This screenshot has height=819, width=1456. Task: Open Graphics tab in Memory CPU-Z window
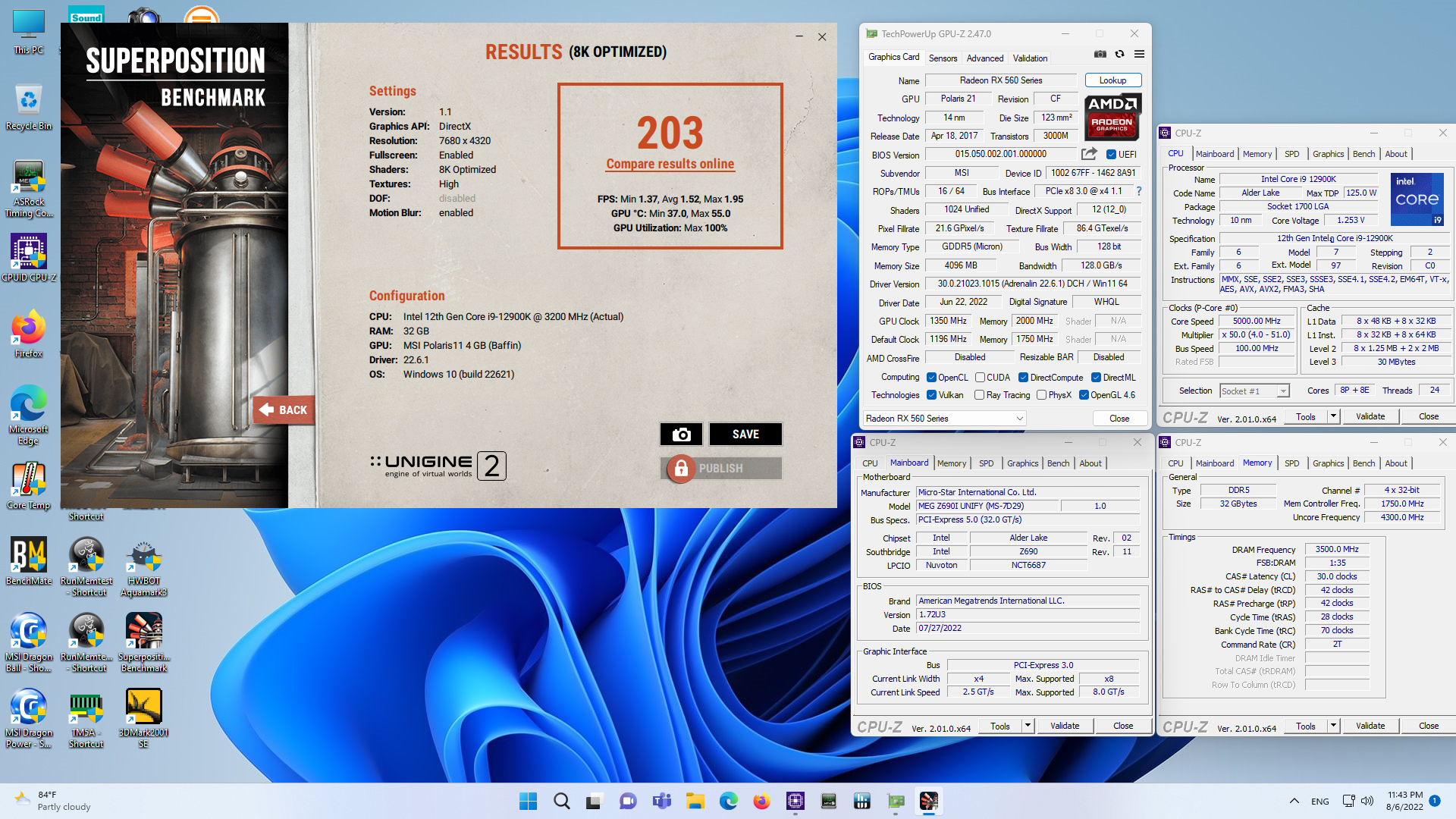1328,463
